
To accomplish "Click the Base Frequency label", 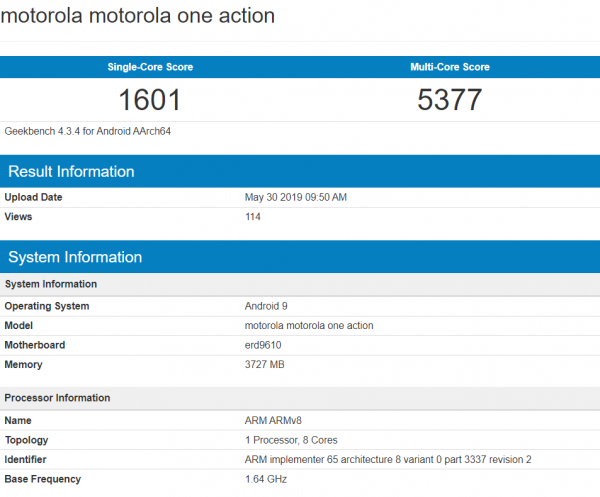I will click(42, 479).
